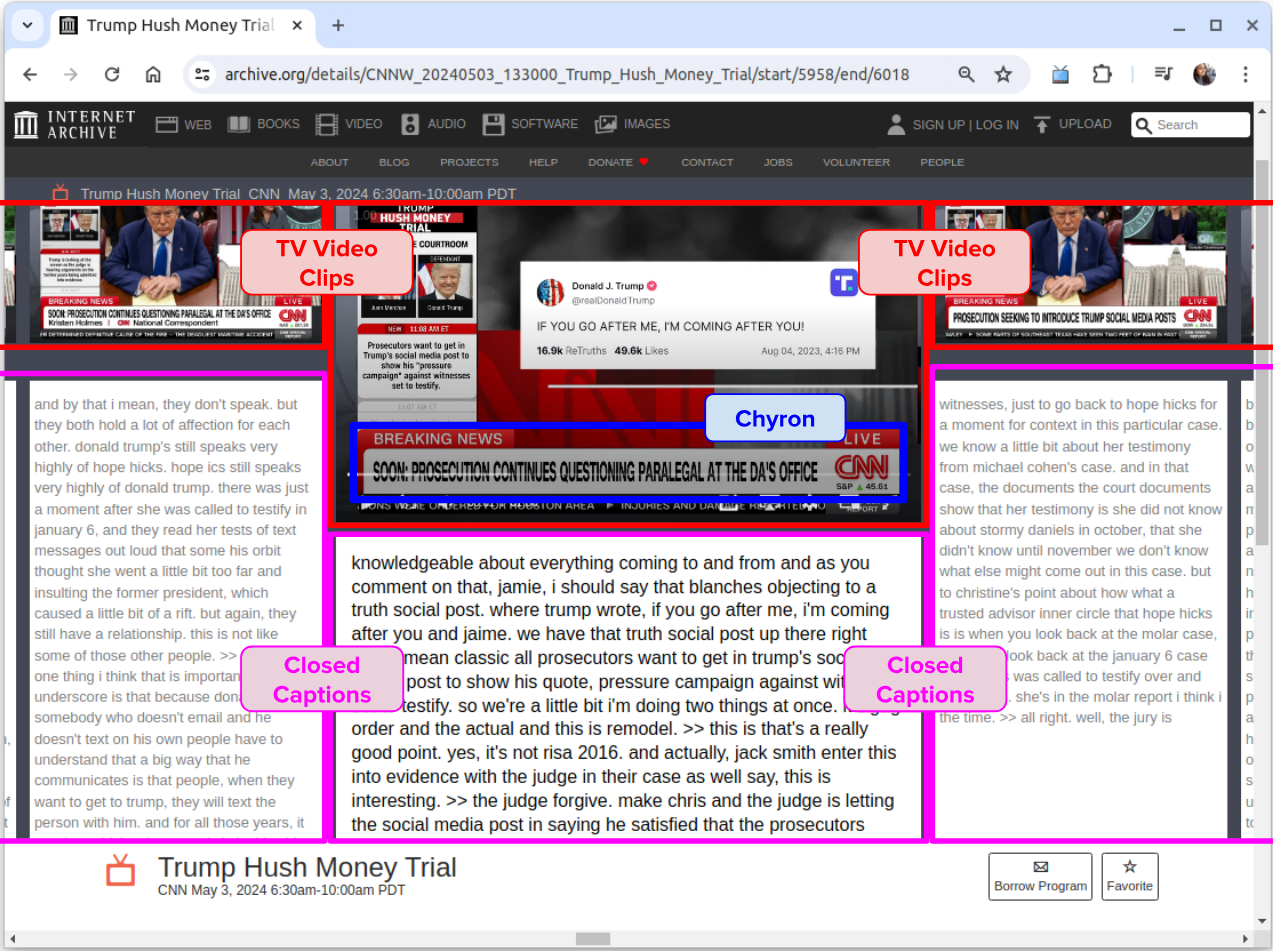Click the Log In link
This screenshot has width=1273, height=951.
[997, 125]
